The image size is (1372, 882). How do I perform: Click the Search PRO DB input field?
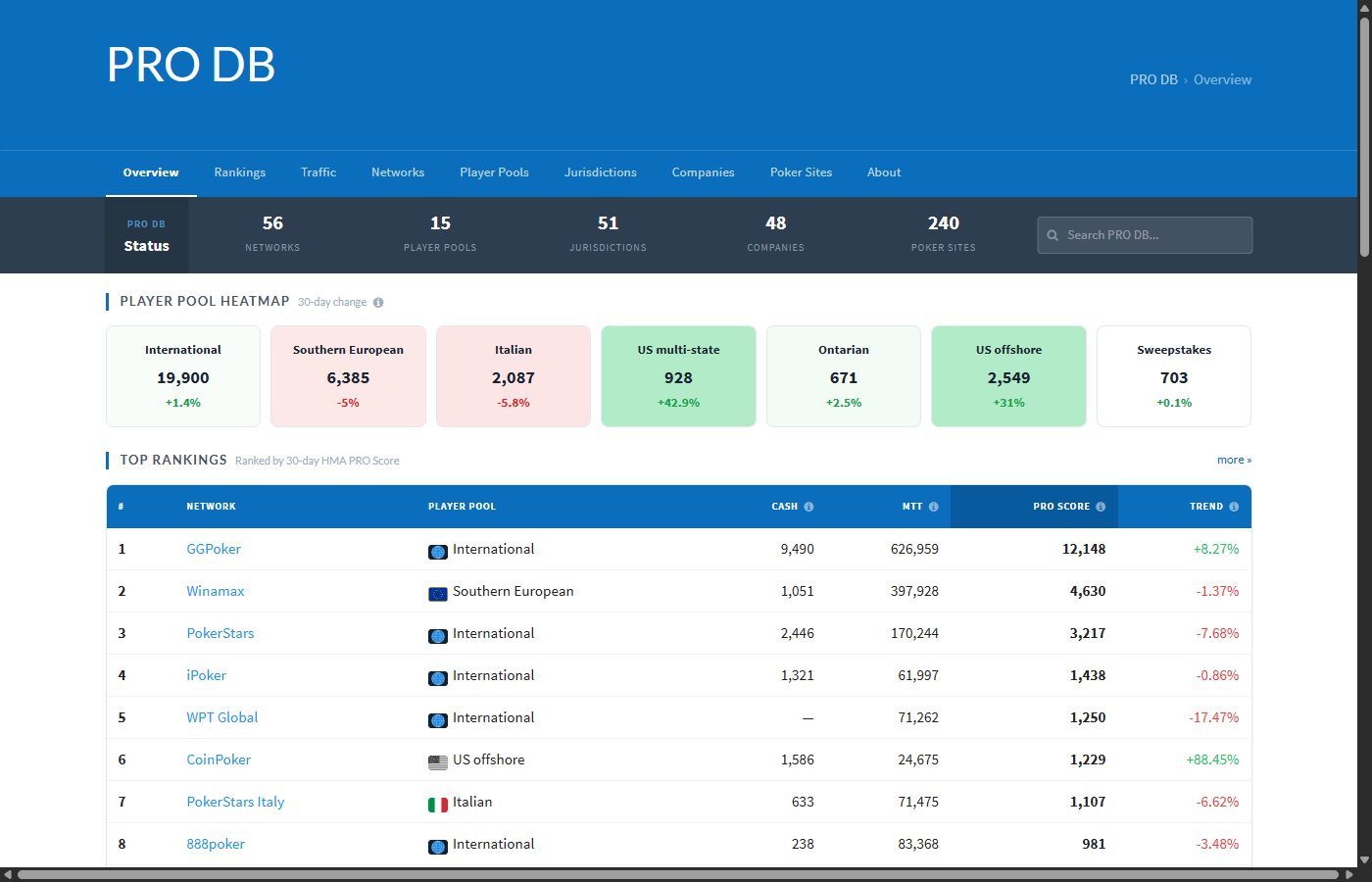1145,235
